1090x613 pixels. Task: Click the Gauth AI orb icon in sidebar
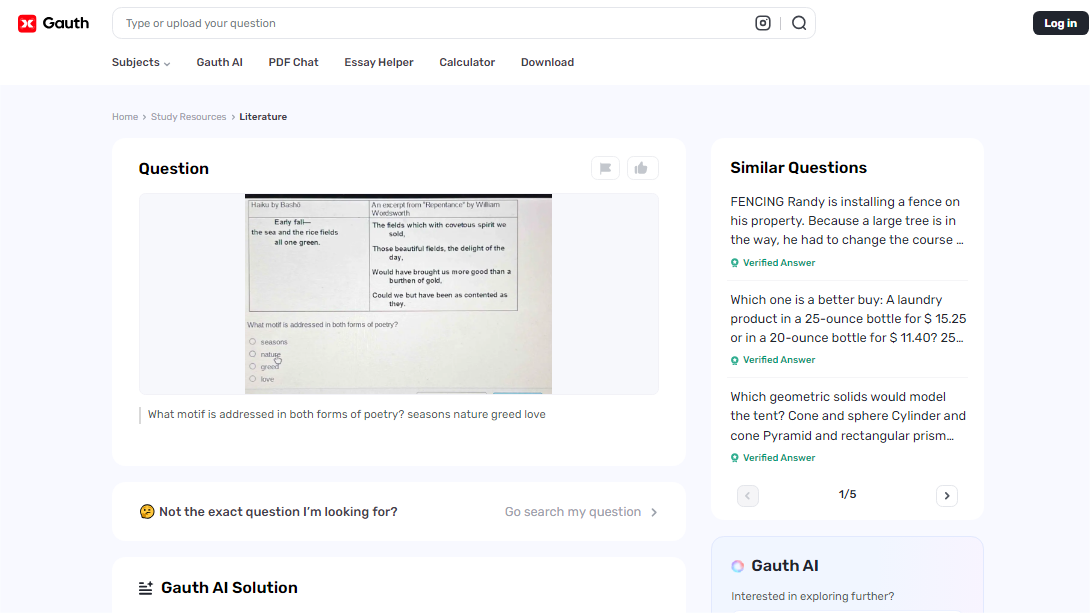pyautogui.click(x=737, y=565)
